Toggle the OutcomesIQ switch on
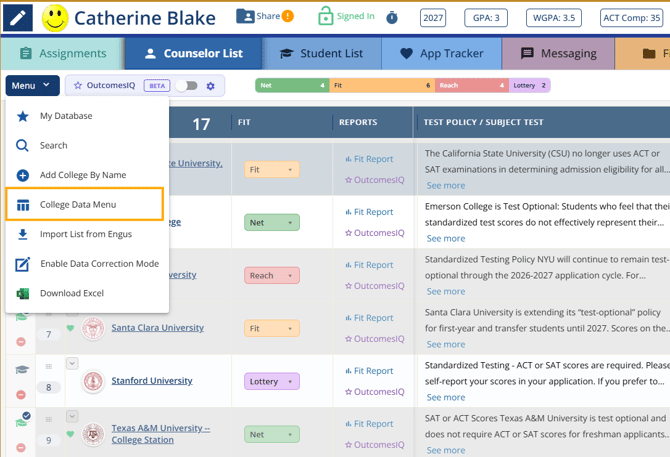 [186, 86]
